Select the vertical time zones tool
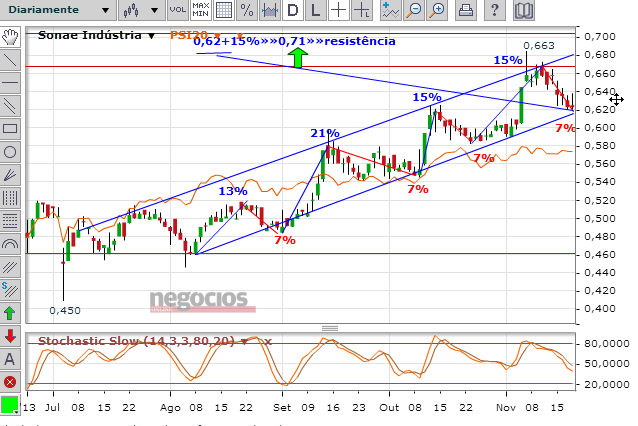The height and width of the screenshot is (426, 638). (x=10, y=198)
